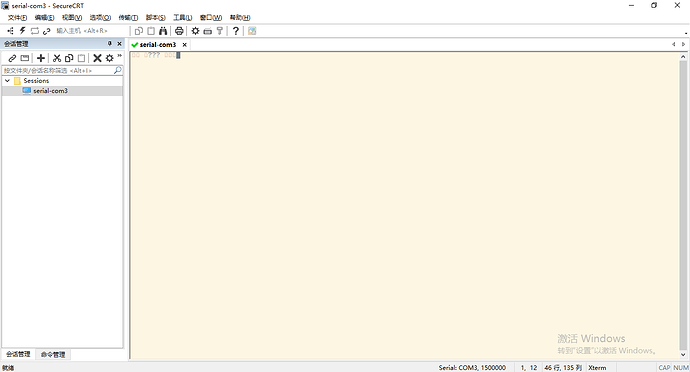690x372 pixels.
Task: Open the 传输(T) menu
Action: [128, 18]
